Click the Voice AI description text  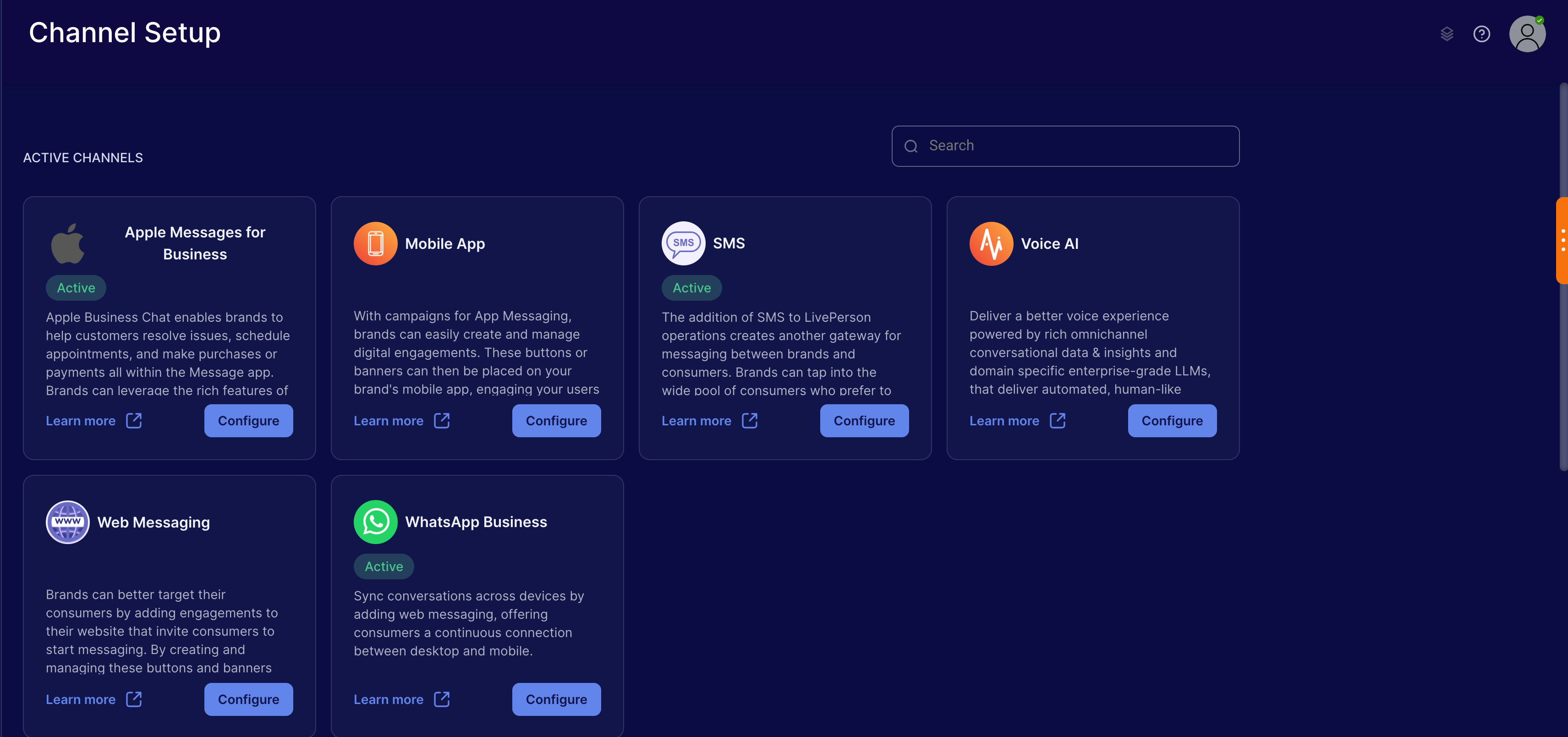tap(1090, 352)
